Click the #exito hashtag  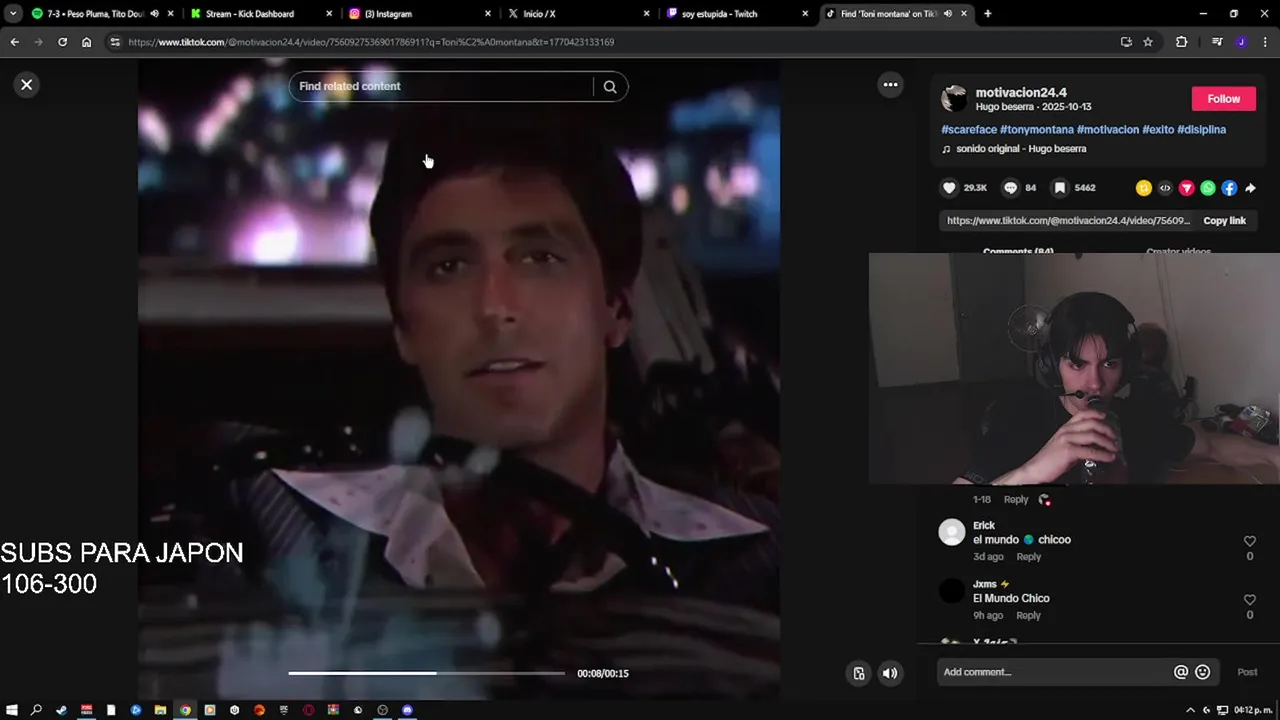click(x=1158, y=130)
